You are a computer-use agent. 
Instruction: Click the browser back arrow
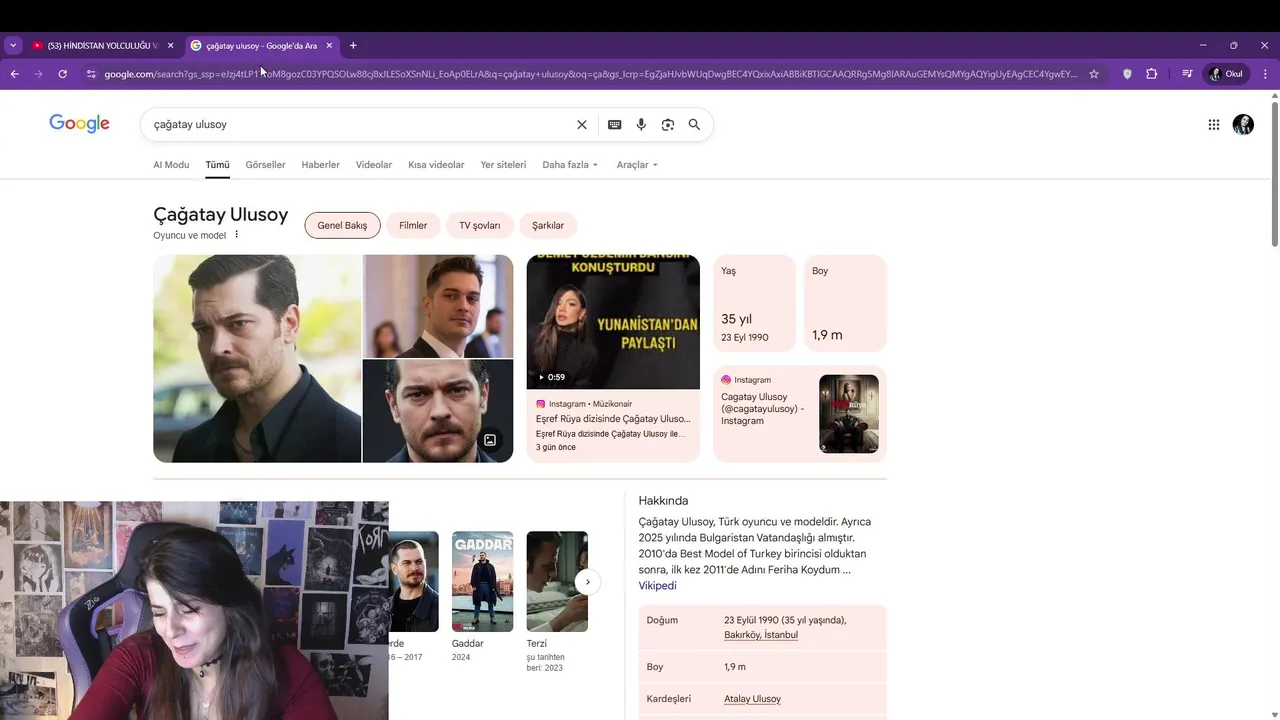point(14,74)
